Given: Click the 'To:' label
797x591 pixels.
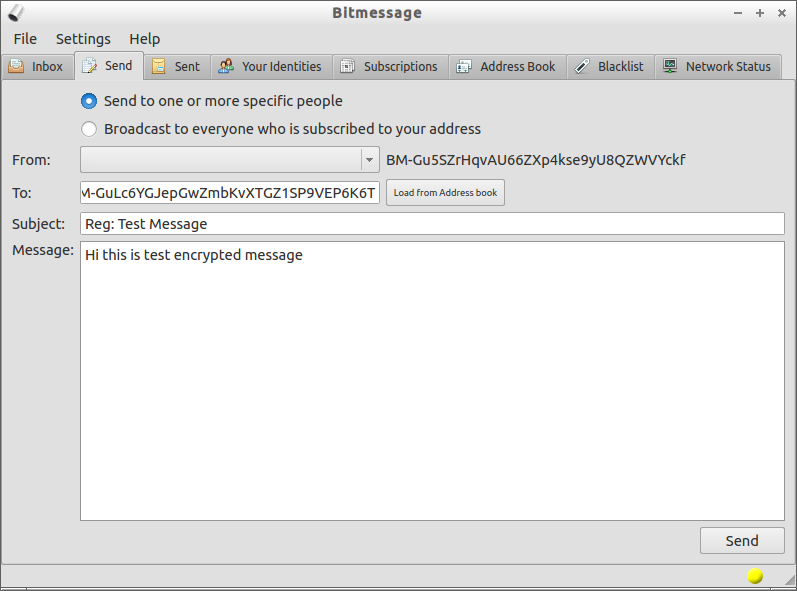Looking at the screenshot, I should [22, 193].
